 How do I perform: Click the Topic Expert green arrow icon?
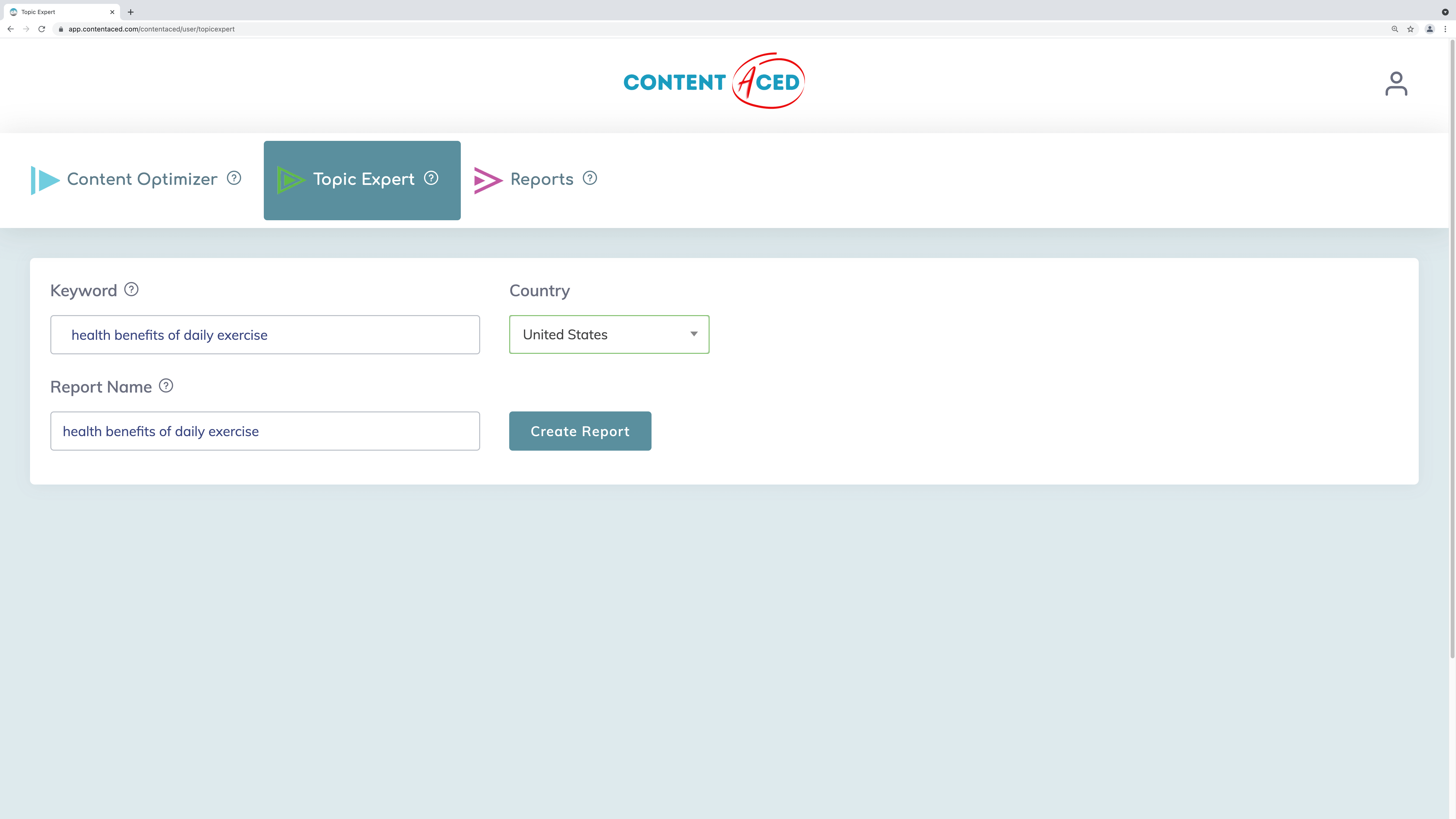[291, 180]
